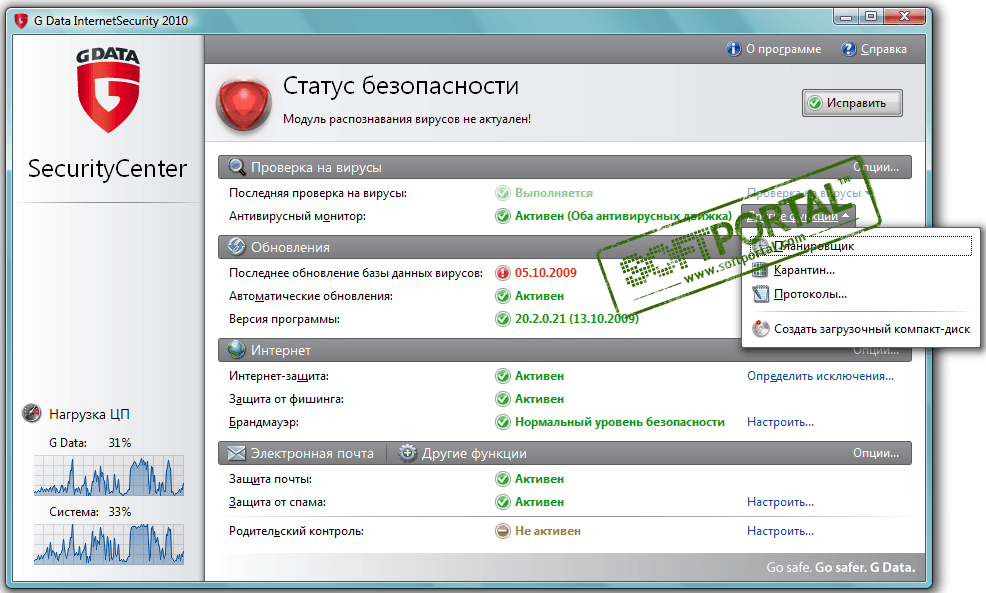Click the G Data shield logo
986x593 pixels.
pos(108,91)
